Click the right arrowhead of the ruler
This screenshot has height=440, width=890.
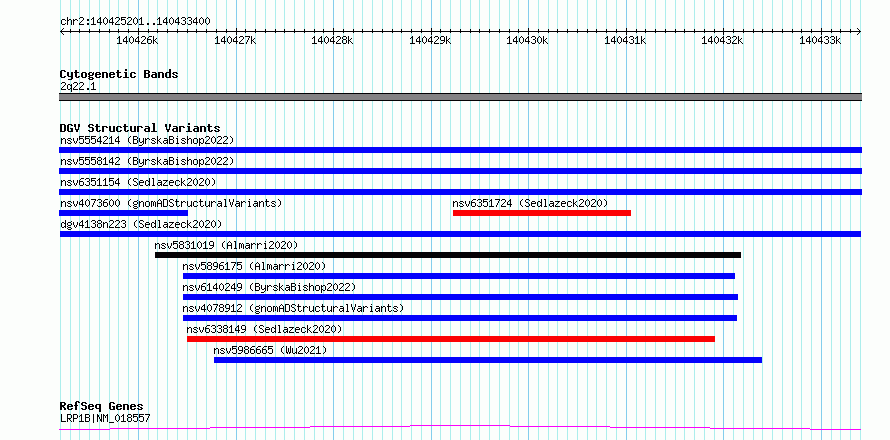click(859, 31)
